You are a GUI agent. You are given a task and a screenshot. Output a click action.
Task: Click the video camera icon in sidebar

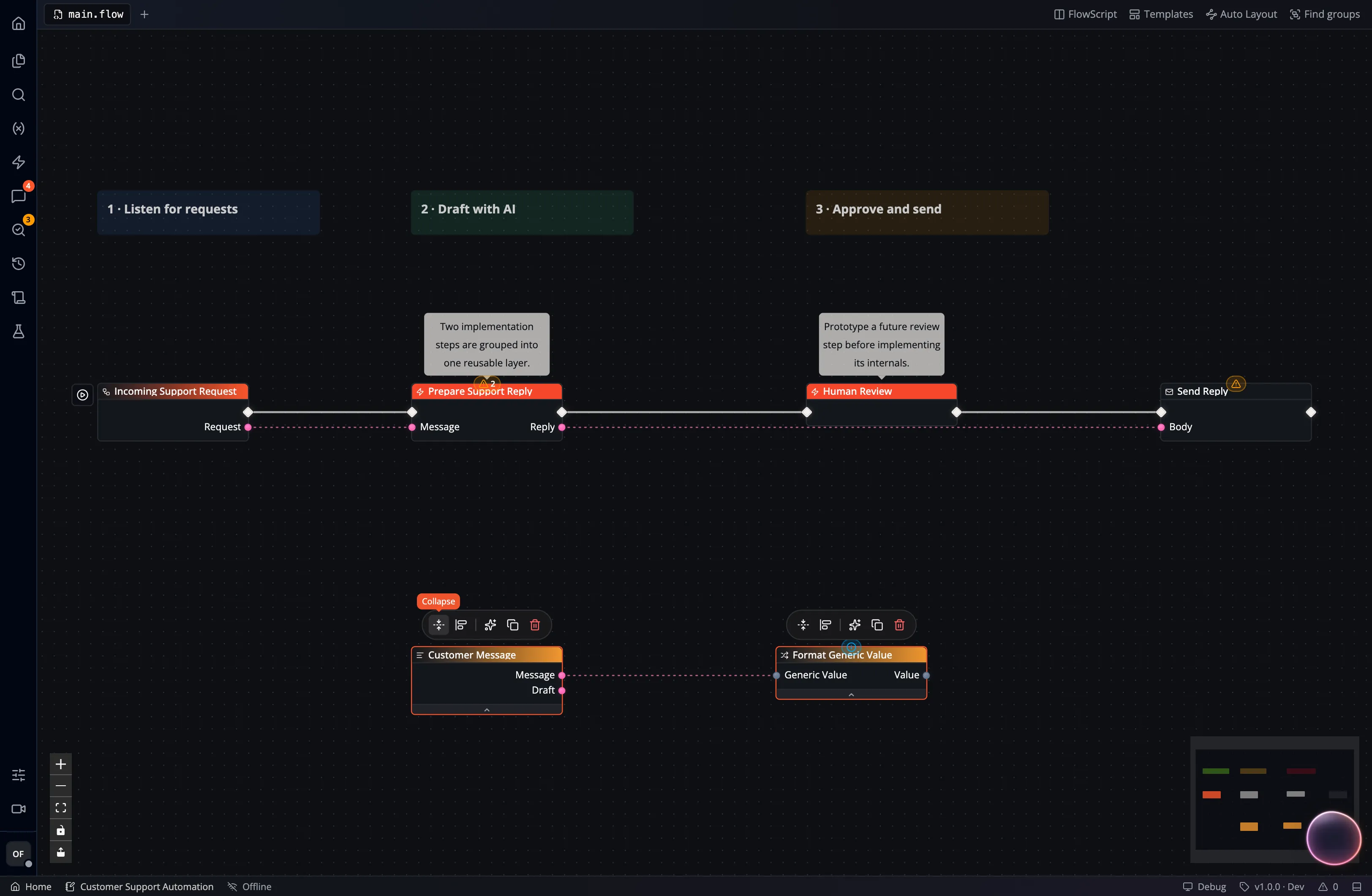19,809
